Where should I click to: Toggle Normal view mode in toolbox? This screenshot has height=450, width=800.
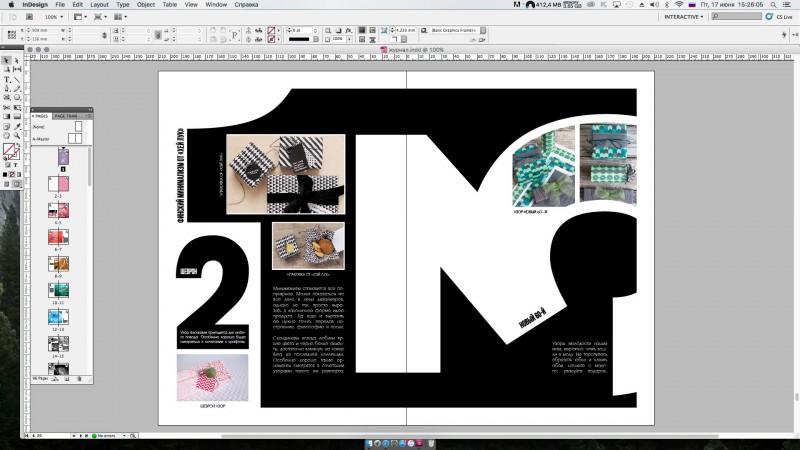tap(7, 184)
